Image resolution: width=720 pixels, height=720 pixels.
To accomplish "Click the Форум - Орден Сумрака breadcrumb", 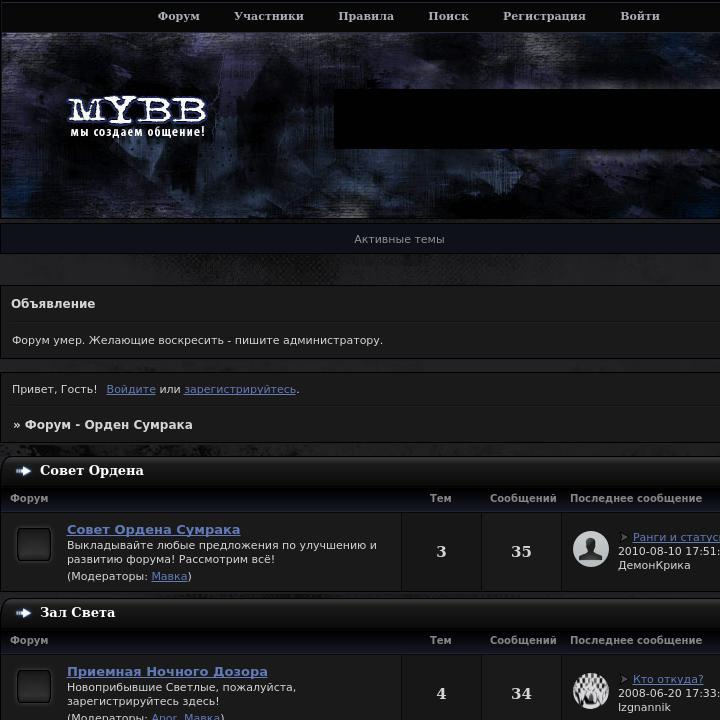I will (108, 425).
